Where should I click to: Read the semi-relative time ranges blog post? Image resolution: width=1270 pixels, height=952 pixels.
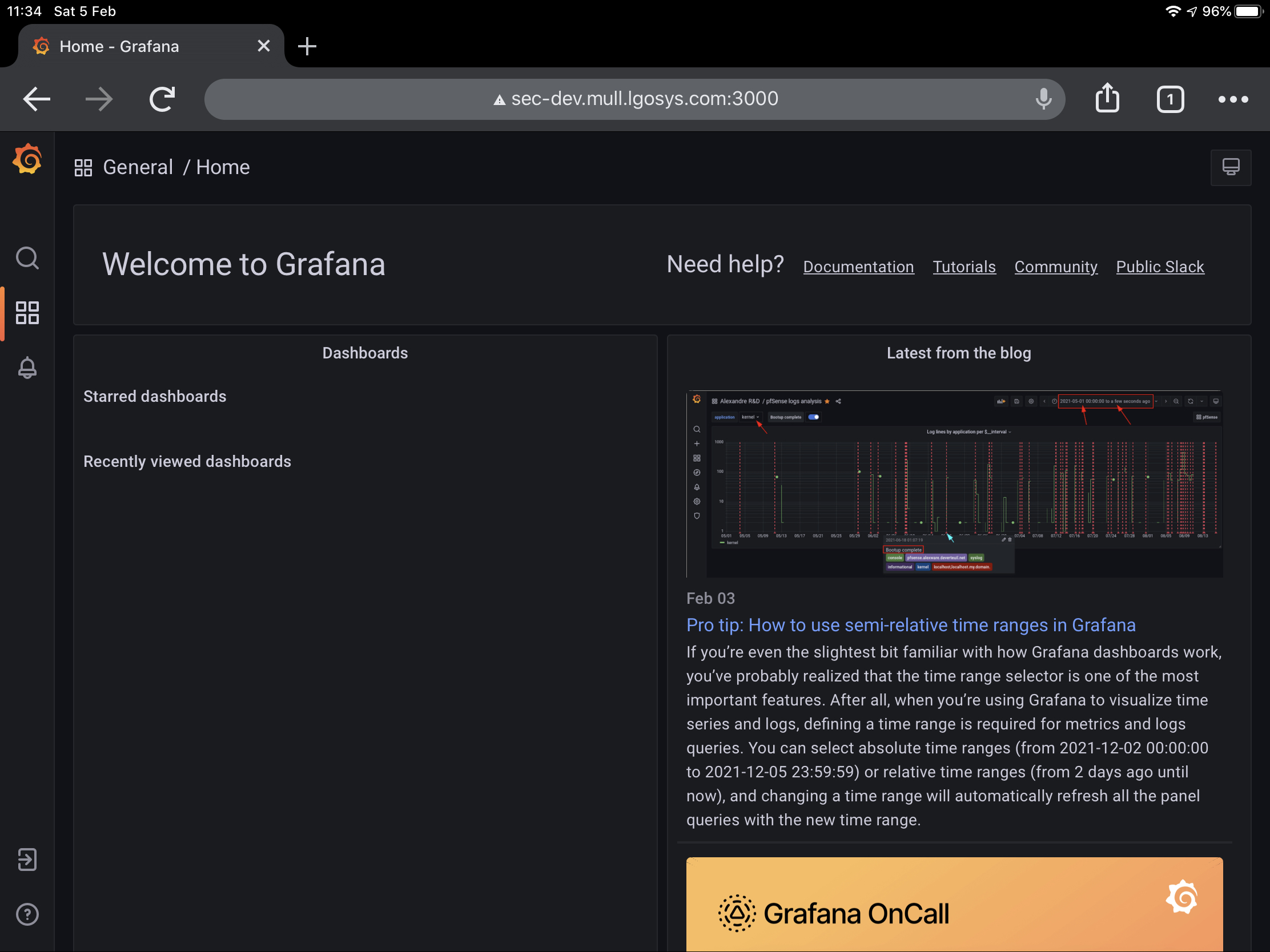(911, 625)
